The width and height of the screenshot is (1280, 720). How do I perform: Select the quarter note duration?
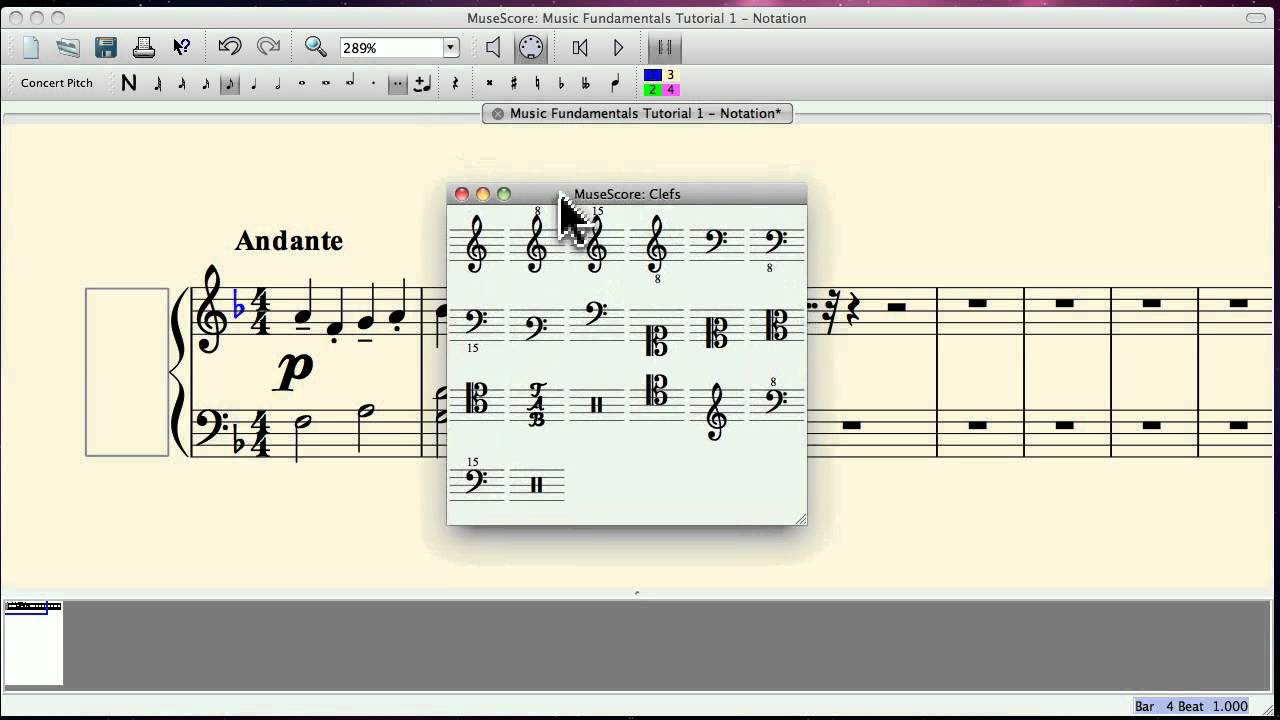pos(254,84)
